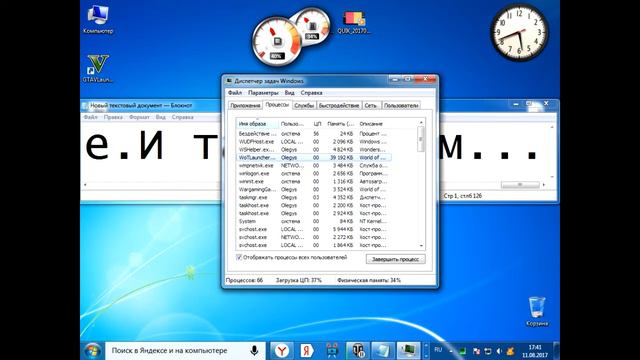Switch to World of Tanks taskbar button
Viewport: 640px width, 360px height.
(358, 351)
